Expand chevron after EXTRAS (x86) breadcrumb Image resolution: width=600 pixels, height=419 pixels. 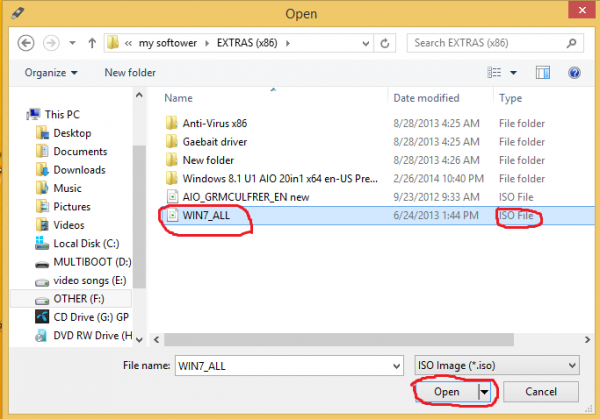[x=288, y=43]
